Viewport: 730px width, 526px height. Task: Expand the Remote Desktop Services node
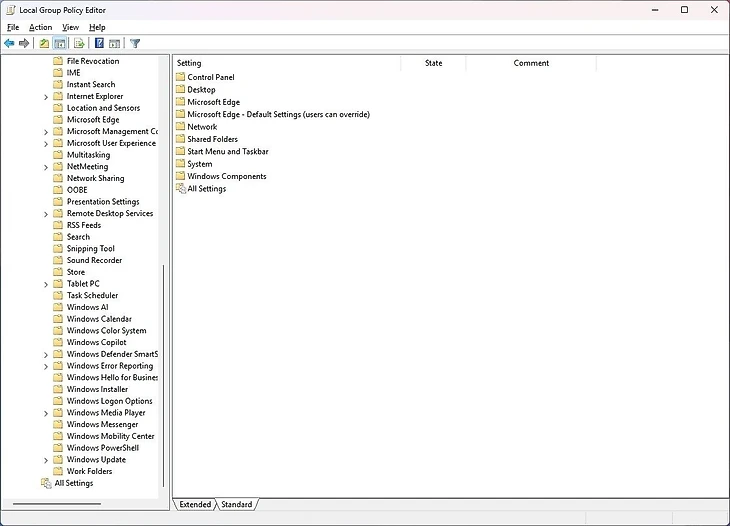tap(46, 214)
